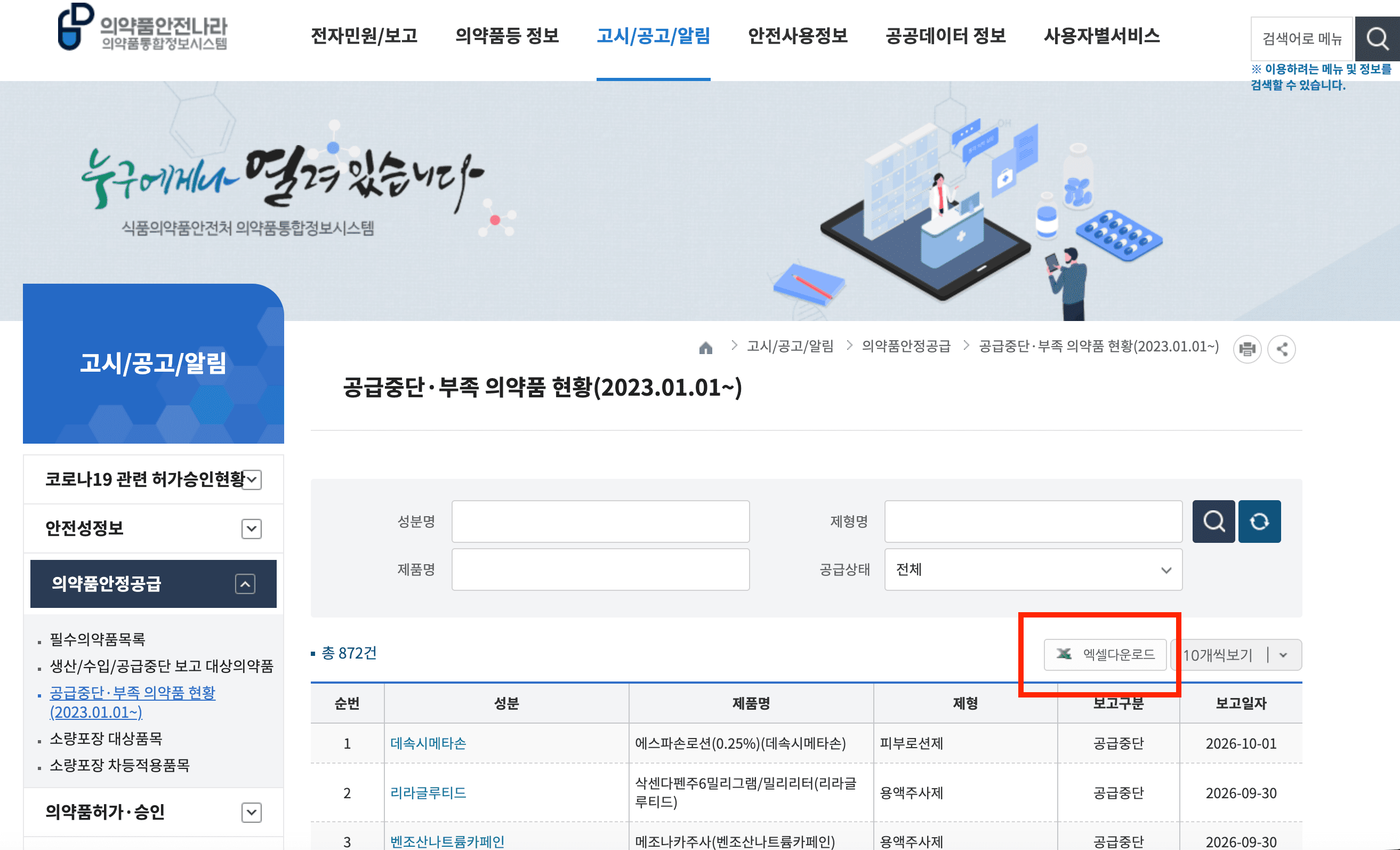The height and width of the screenshot is (850, 1400).
Task: Open 고시/공고/알림 top menu
Action: point(654,36)
